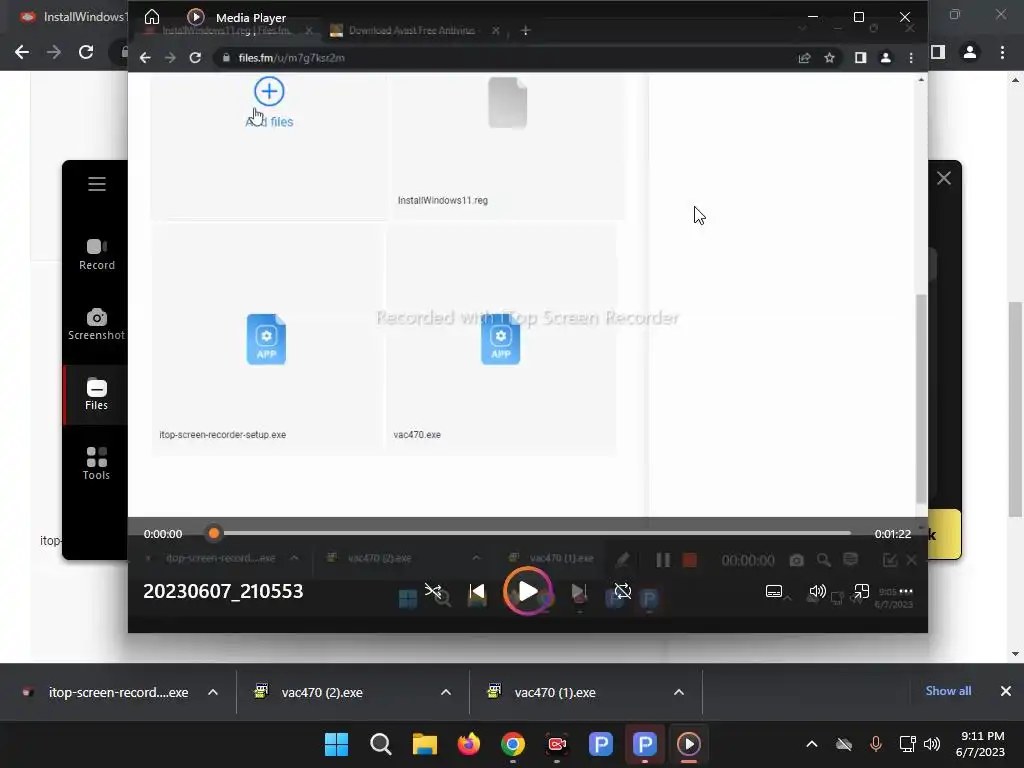Viewport: 1024px width, 768px height.
Task: Open the Screenshot section in iTop recorder
Action: (97, 325)
